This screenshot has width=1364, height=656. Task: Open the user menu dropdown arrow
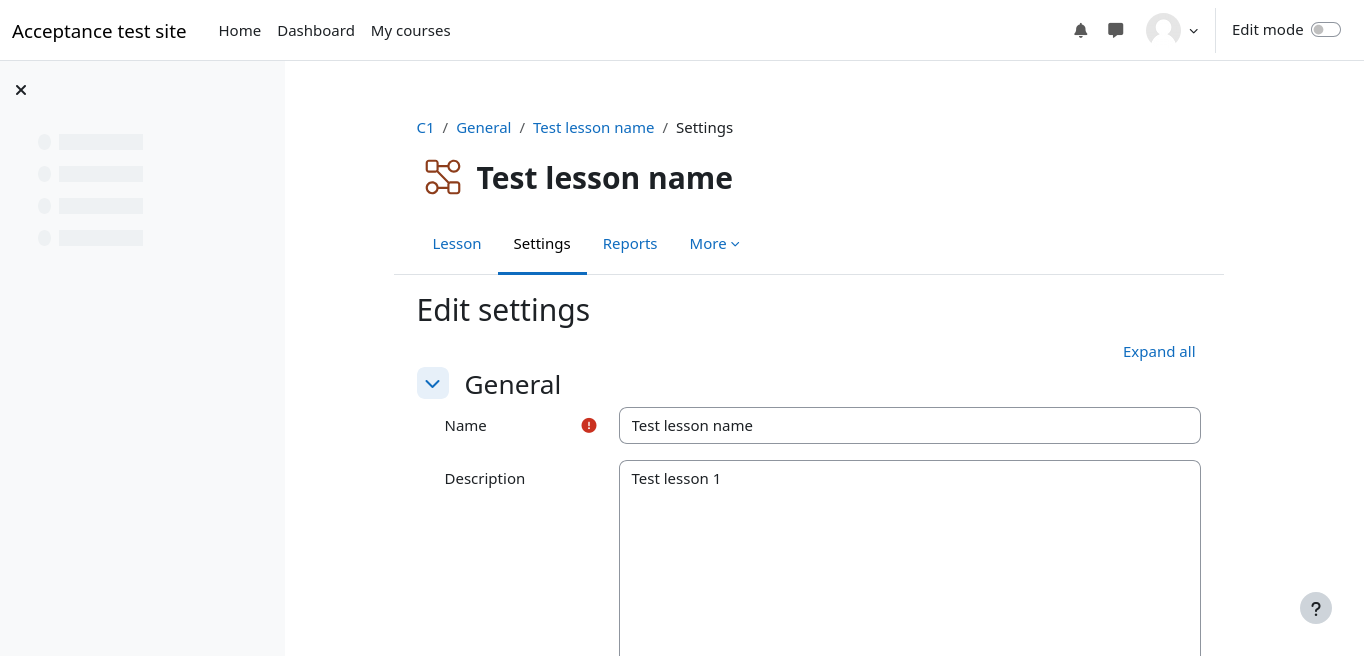[x=1193, y=31]
